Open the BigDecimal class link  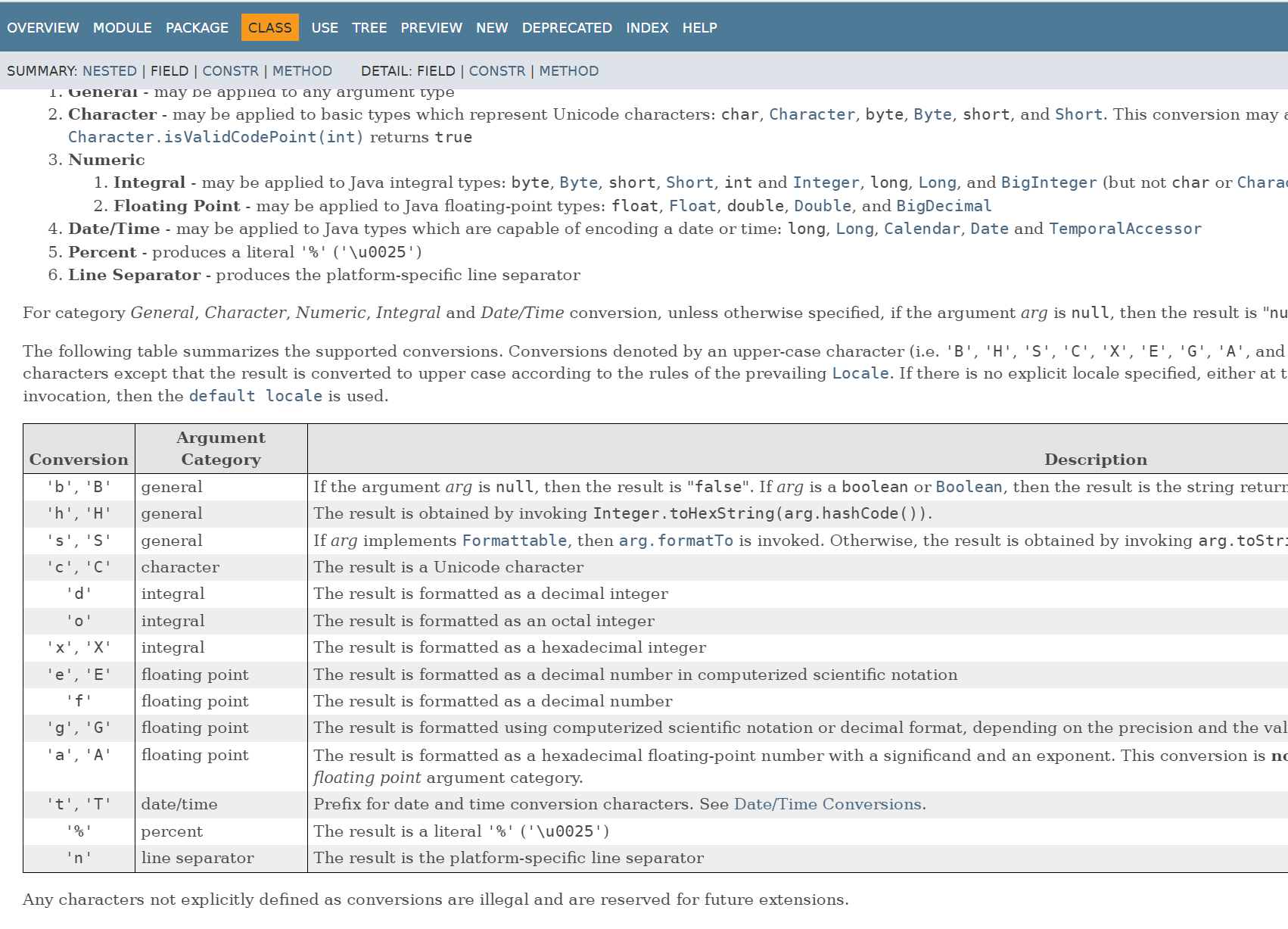tap(944, 206)
